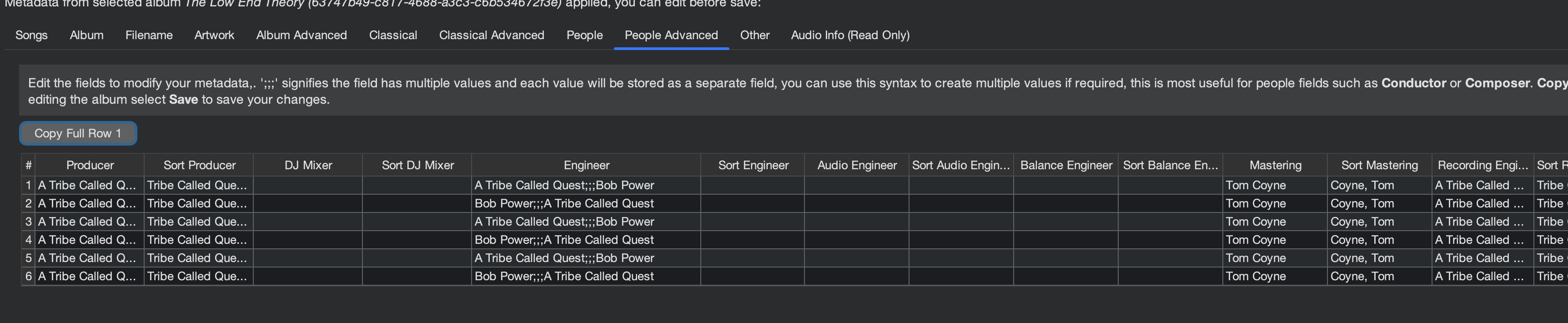The width and height of the screenshot is (1568, 323).
Task: Click row 5 Engineer cell
Action: [586, 258]
